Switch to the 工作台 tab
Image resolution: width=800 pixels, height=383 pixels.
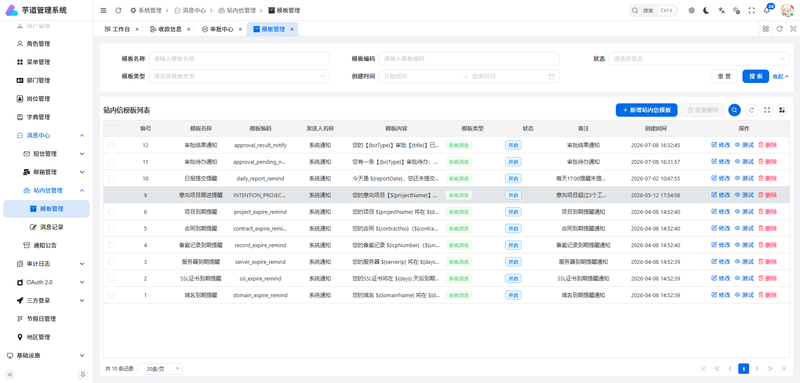click(120, 30)
